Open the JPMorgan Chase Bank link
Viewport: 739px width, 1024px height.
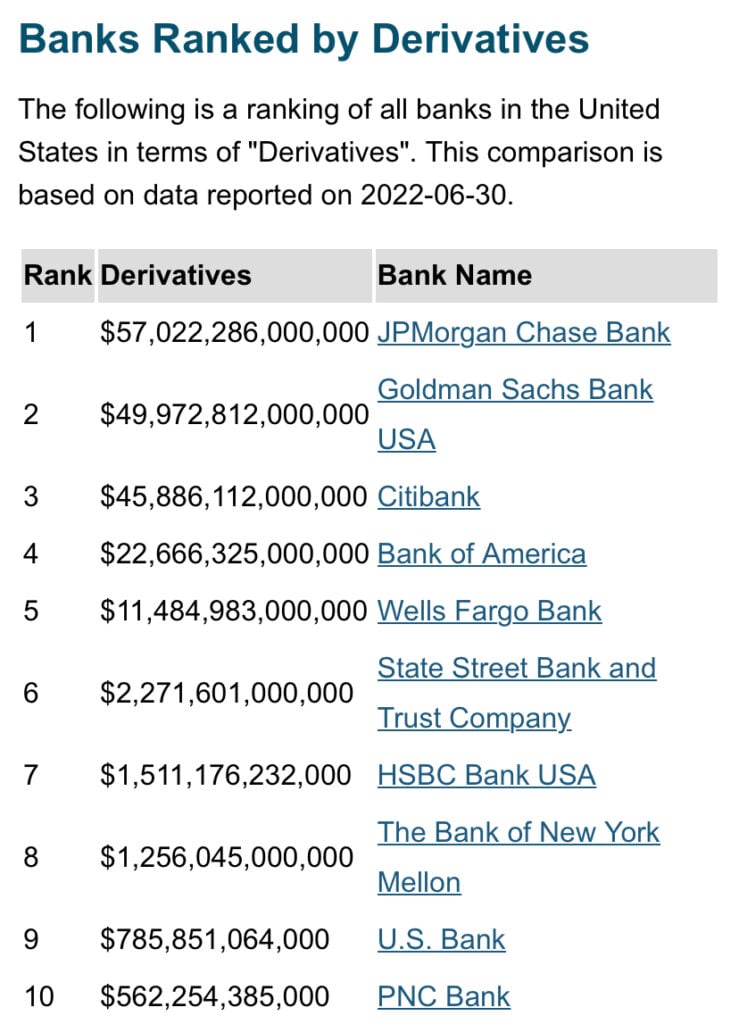pyautogui.click(x=523, y=332)
